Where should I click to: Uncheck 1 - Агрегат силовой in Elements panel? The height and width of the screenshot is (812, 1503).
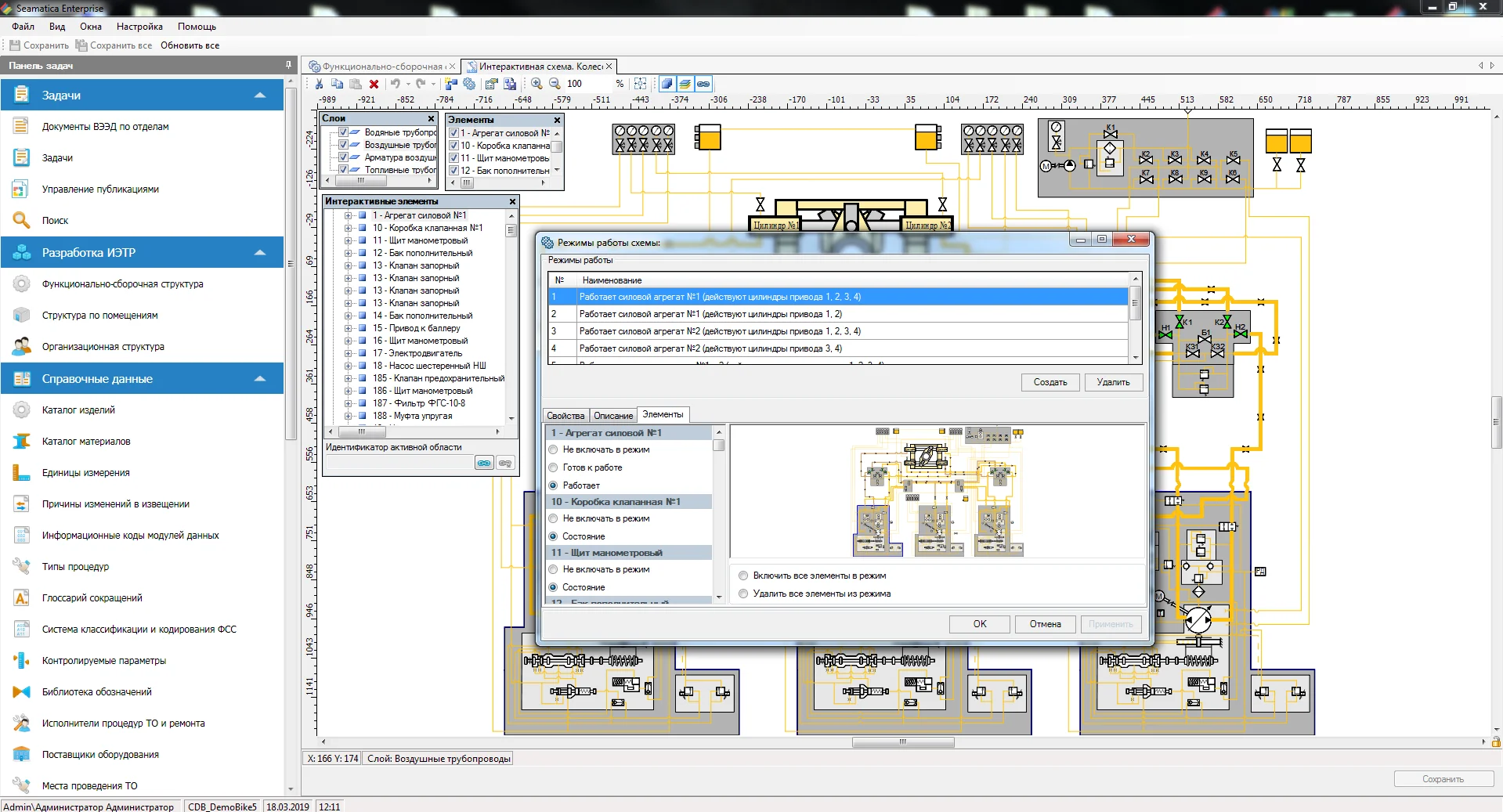click(x=453, y=133)
